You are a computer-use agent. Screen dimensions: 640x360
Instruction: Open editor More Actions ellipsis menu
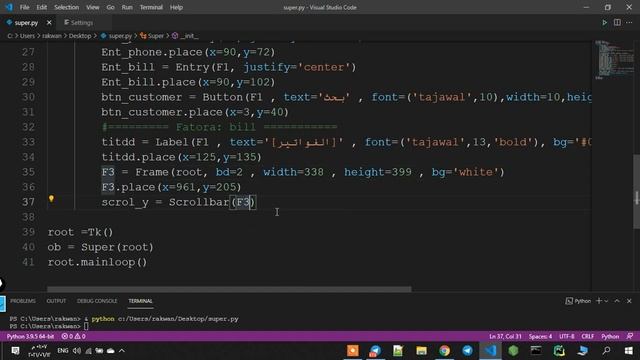[629, 22]
